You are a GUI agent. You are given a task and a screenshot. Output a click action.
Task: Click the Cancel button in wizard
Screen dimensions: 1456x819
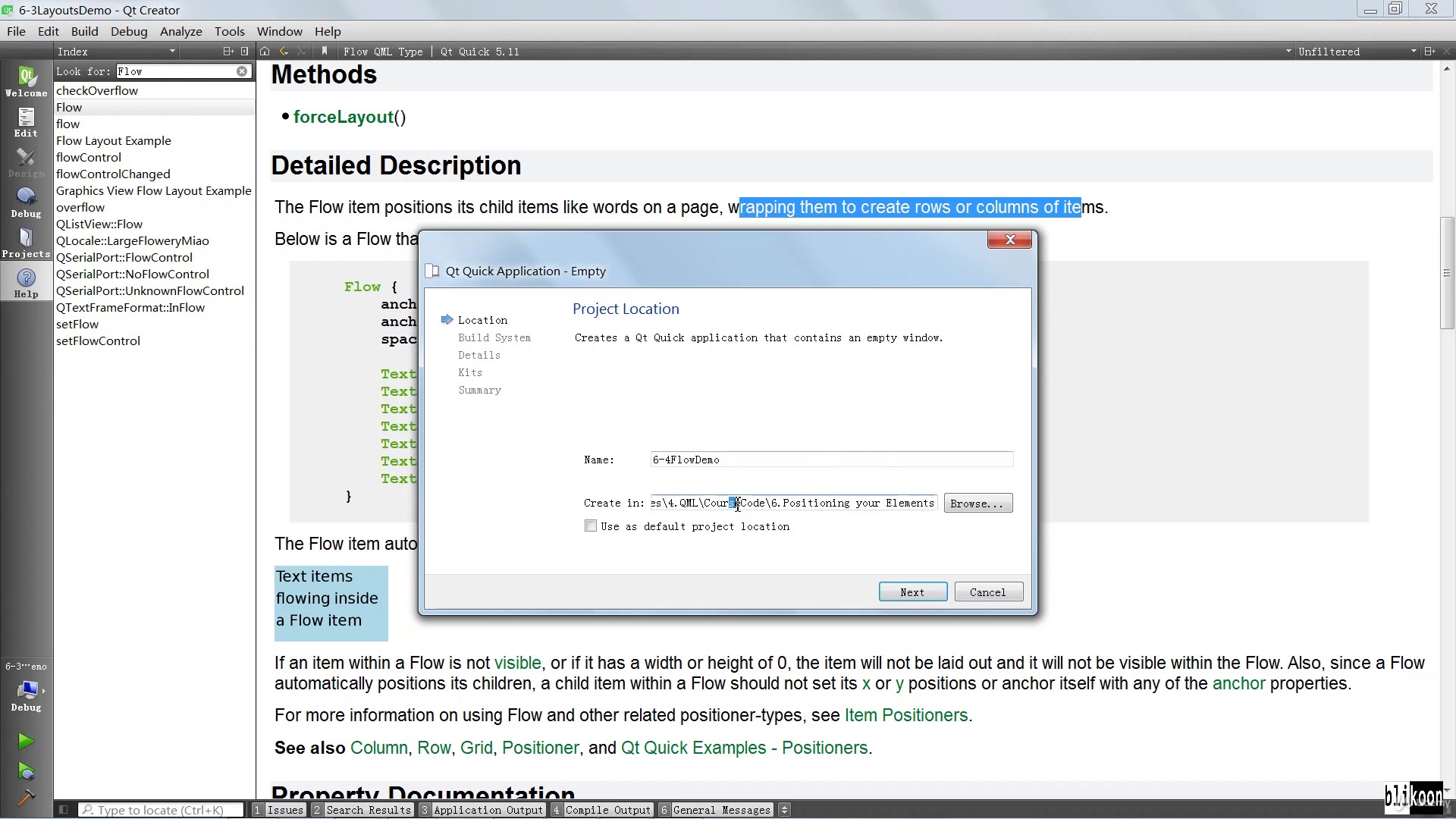(x=988, y=592)
